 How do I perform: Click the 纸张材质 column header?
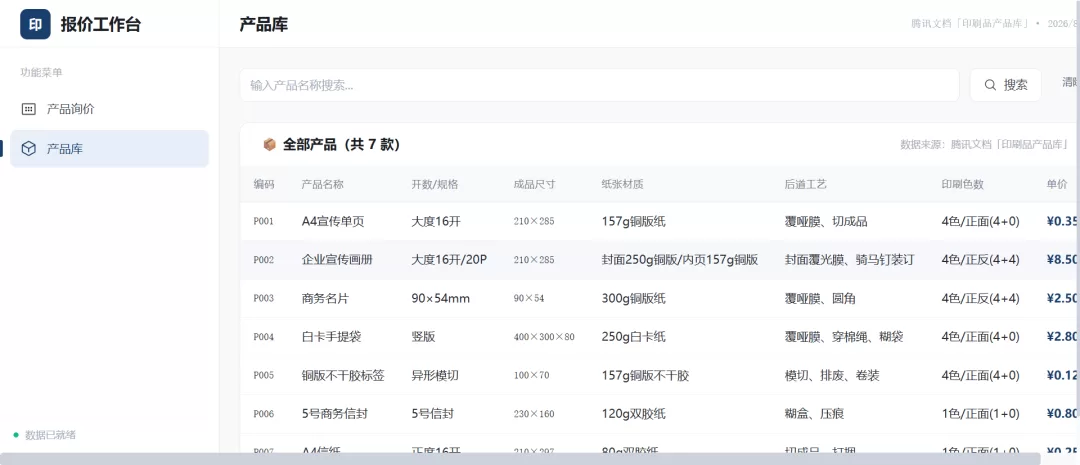[623, 185]
